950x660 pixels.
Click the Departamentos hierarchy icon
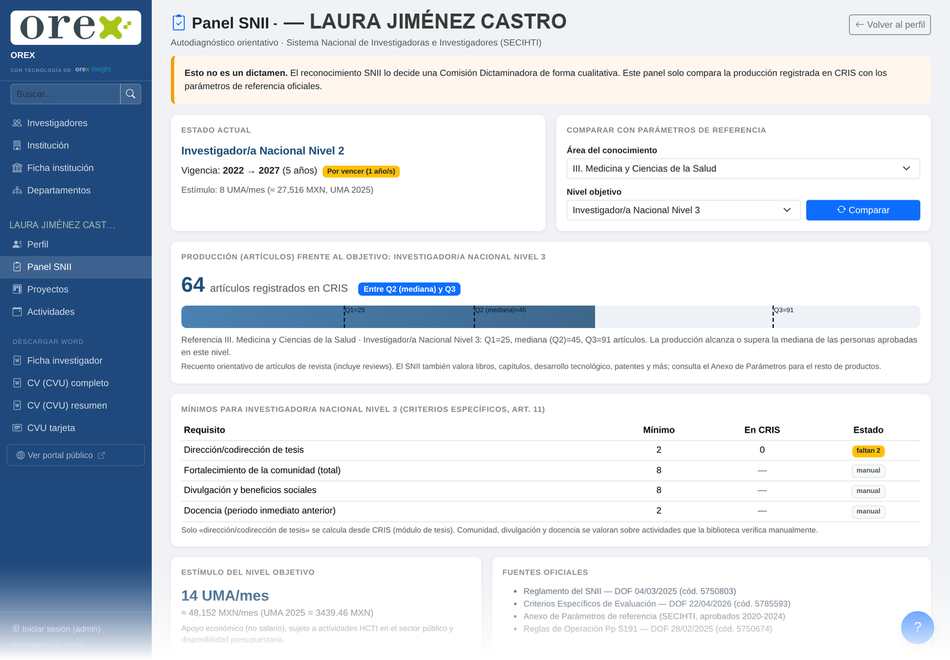17,190
